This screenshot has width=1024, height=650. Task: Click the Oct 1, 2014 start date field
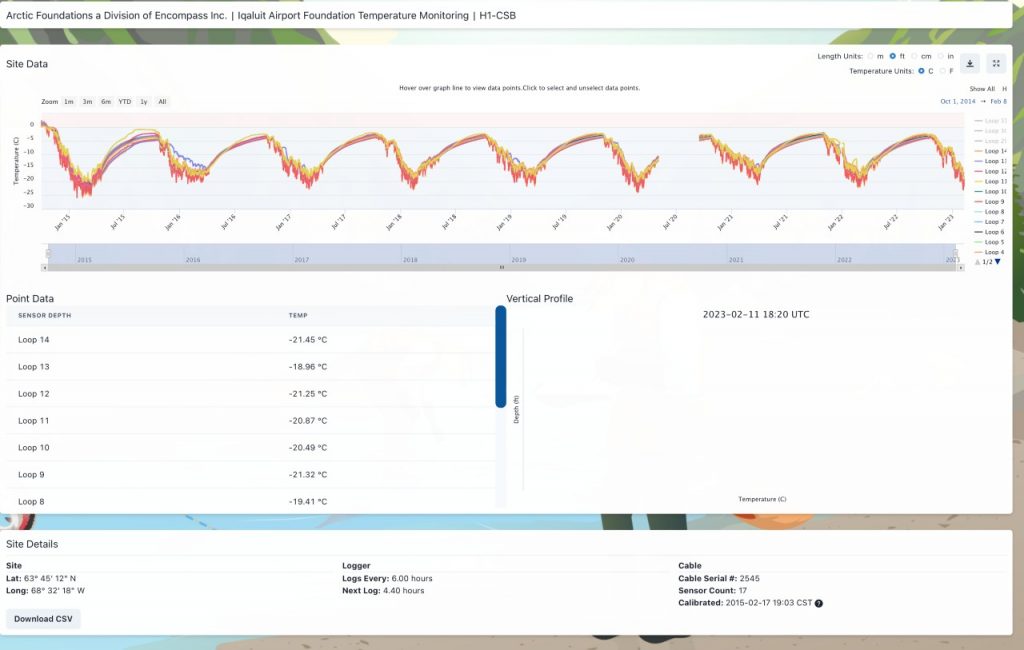click(x=957, y=102)
